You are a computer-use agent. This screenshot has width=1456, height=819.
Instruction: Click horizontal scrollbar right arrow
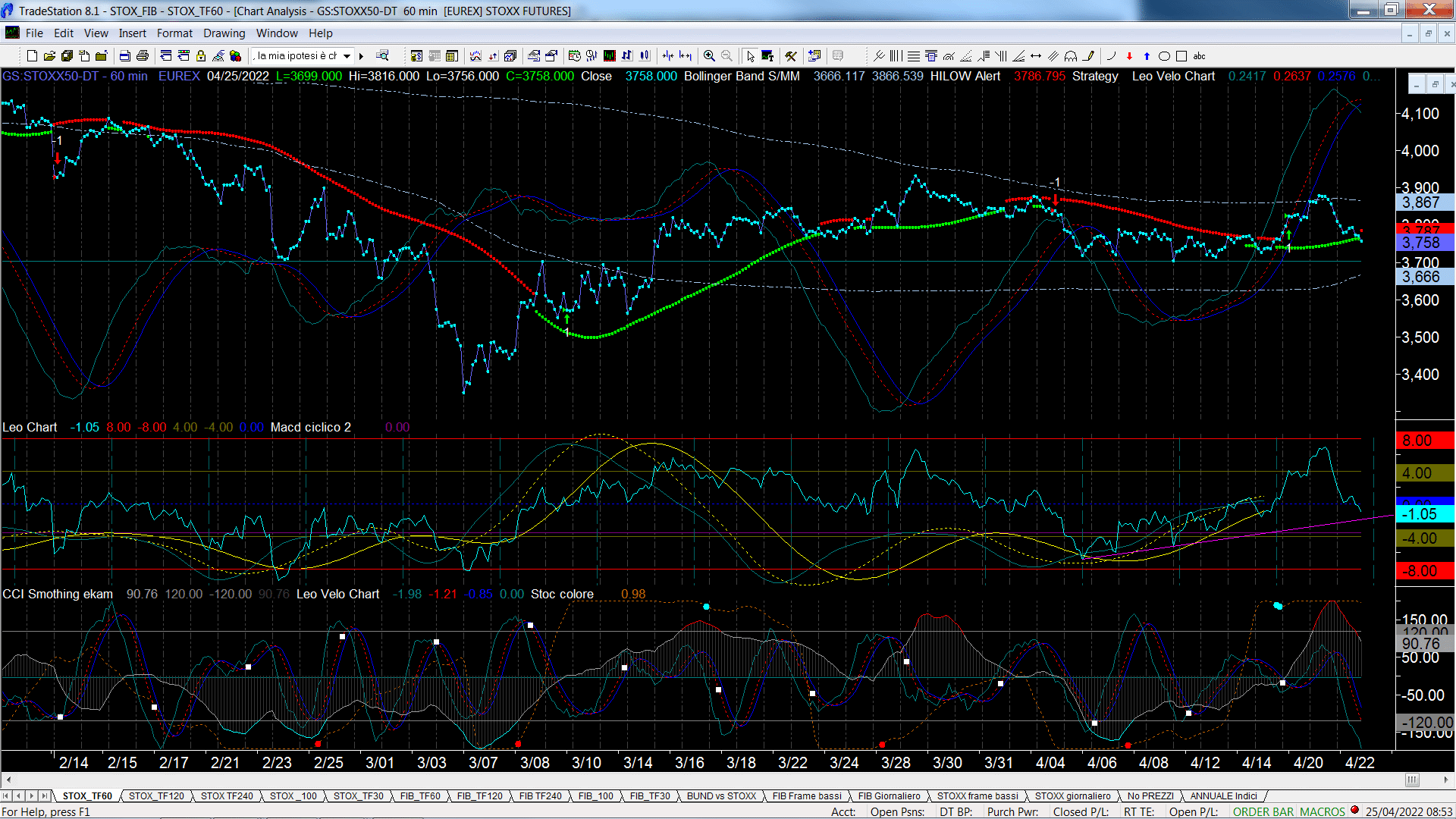tap(1446, 780)
